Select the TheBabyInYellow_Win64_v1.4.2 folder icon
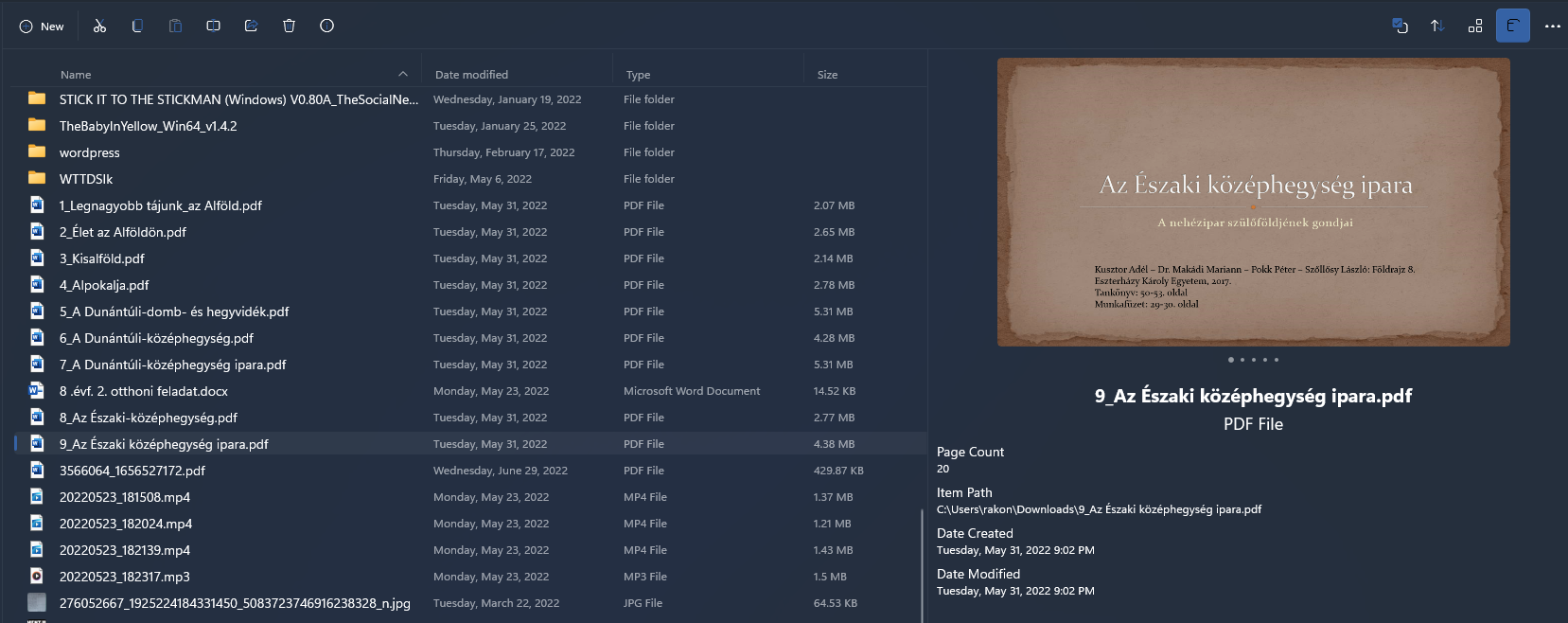1568x623 pixels. 37,125
